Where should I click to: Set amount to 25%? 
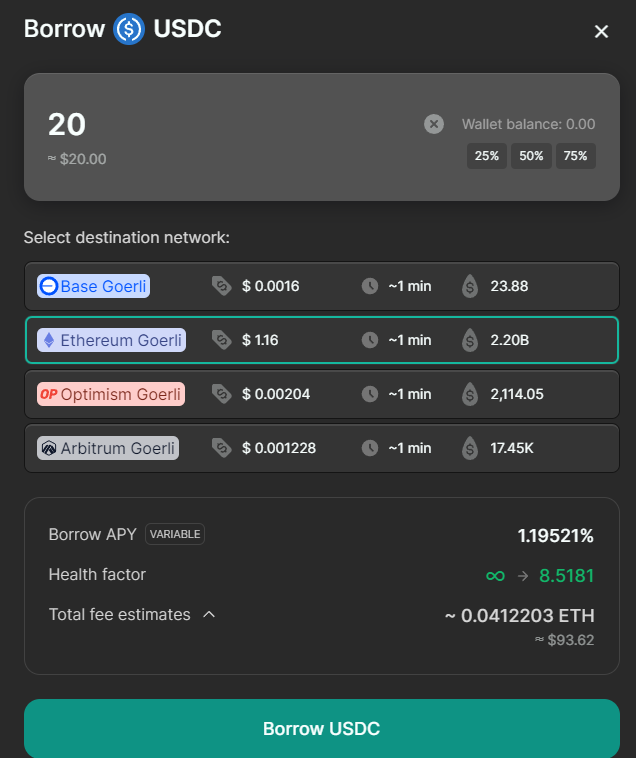(x=487, y=156)
